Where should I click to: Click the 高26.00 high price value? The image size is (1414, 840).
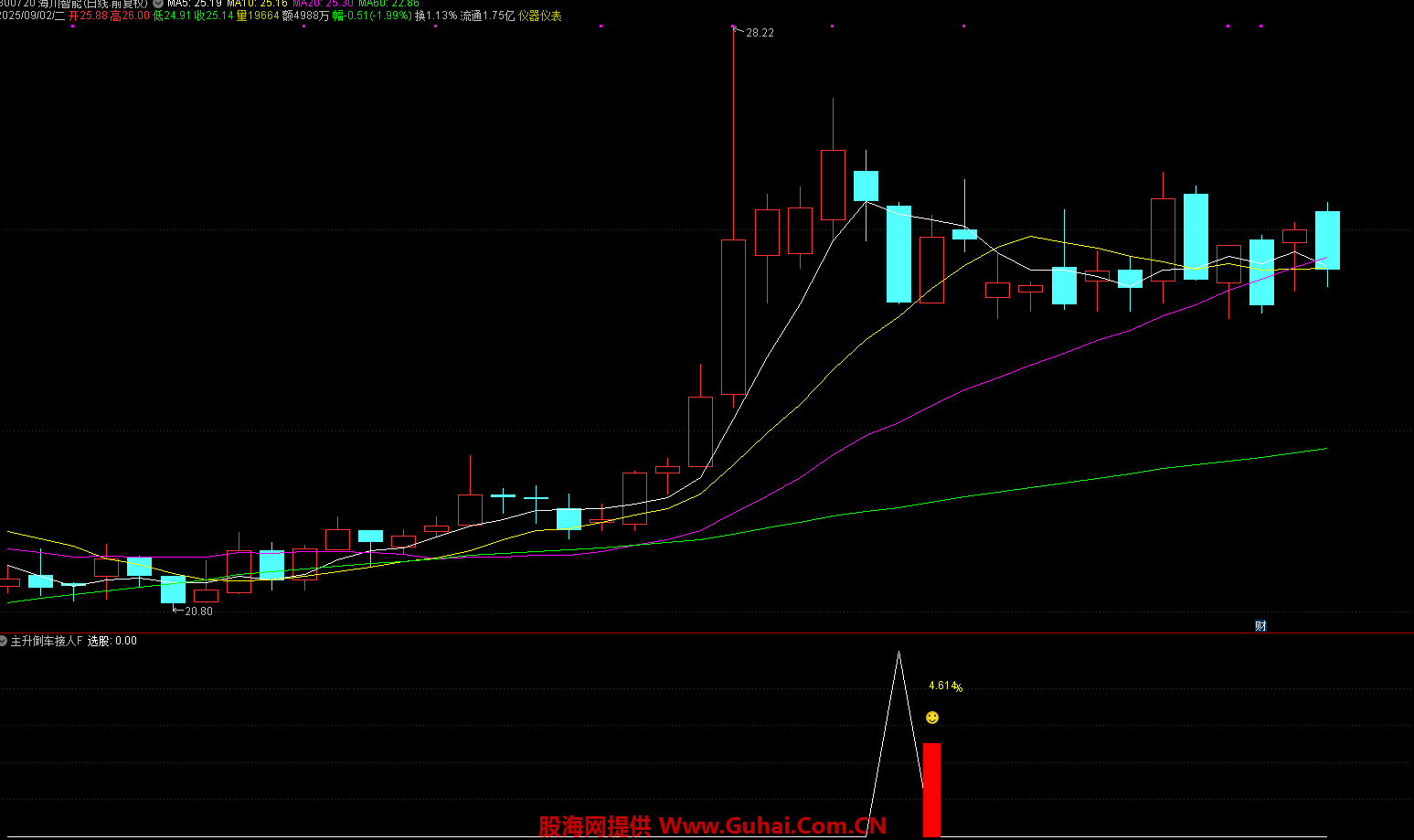pos(130,16)
